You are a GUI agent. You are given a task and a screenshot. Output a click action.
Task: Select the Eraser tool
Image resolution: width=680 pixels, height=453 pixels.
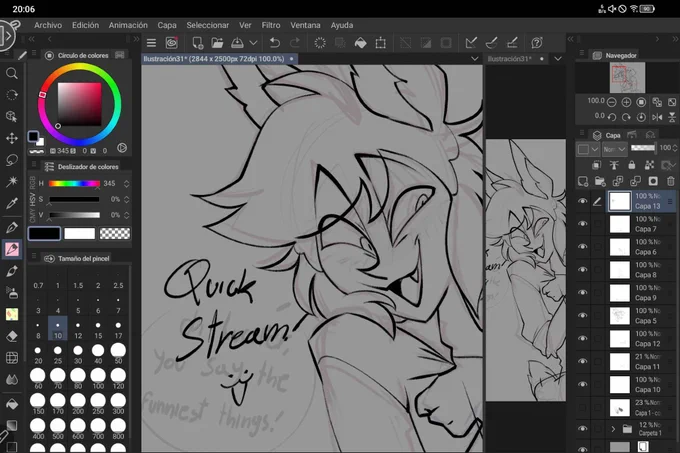tap(12, 336)
